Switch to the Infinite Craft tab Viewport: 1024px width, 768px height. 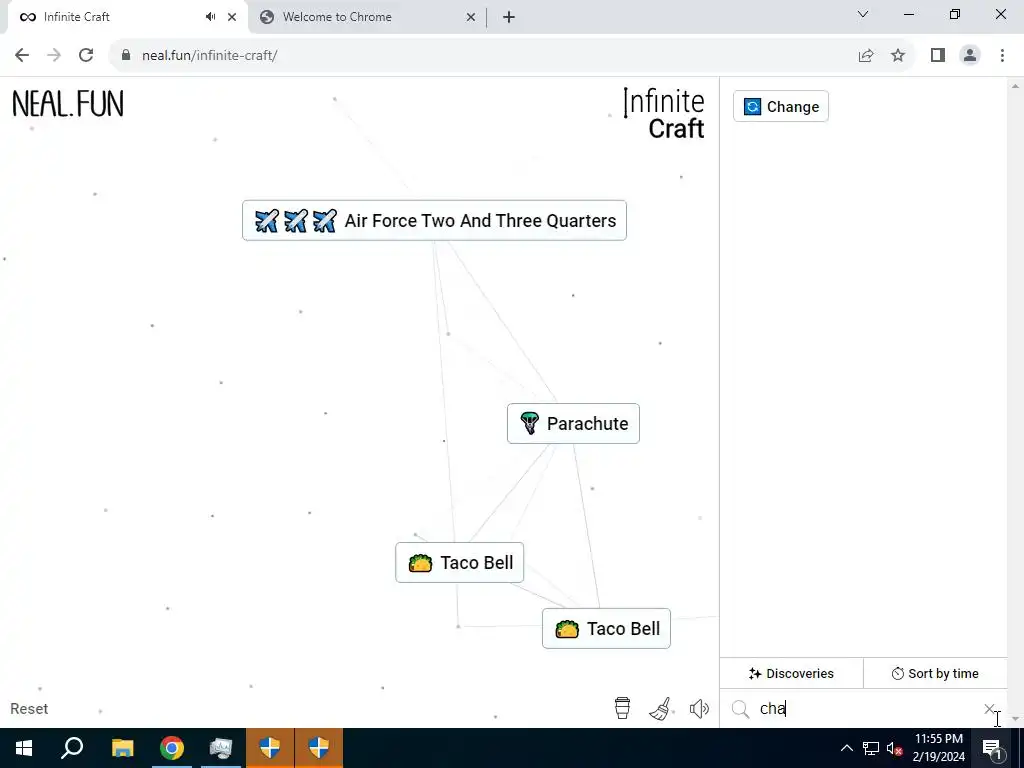coord(127,18)
